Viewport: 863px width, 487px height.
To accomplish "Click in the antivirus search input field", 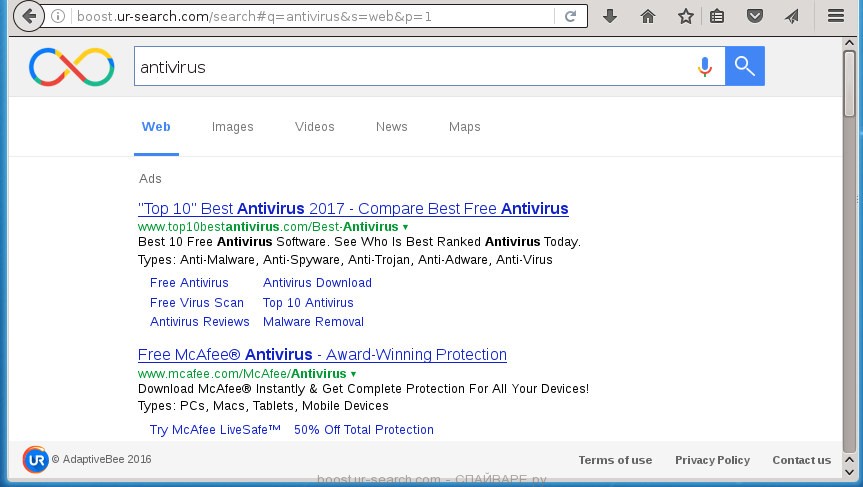I will 410,67.
